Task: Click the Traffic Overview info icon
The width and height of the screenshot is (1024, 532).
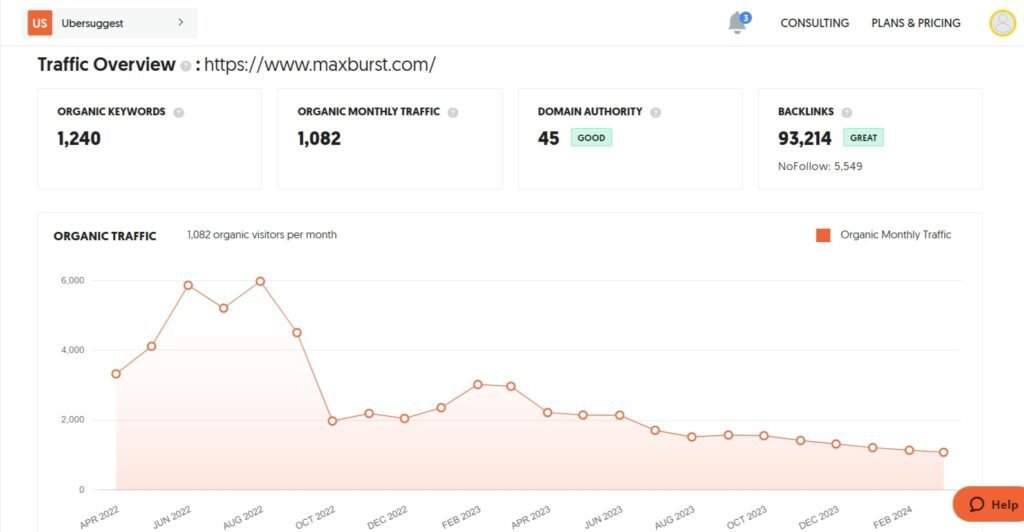Action: click(x=185, y=66)
